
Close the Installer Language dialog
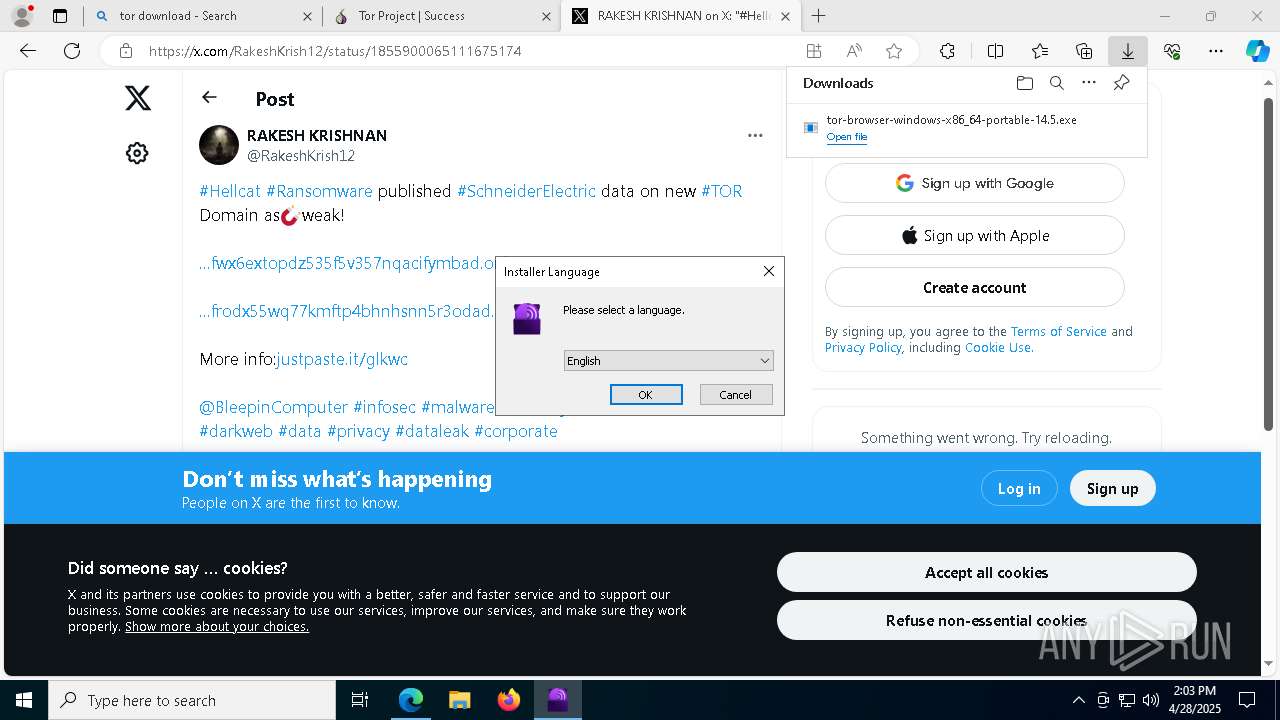pos(768,271)
